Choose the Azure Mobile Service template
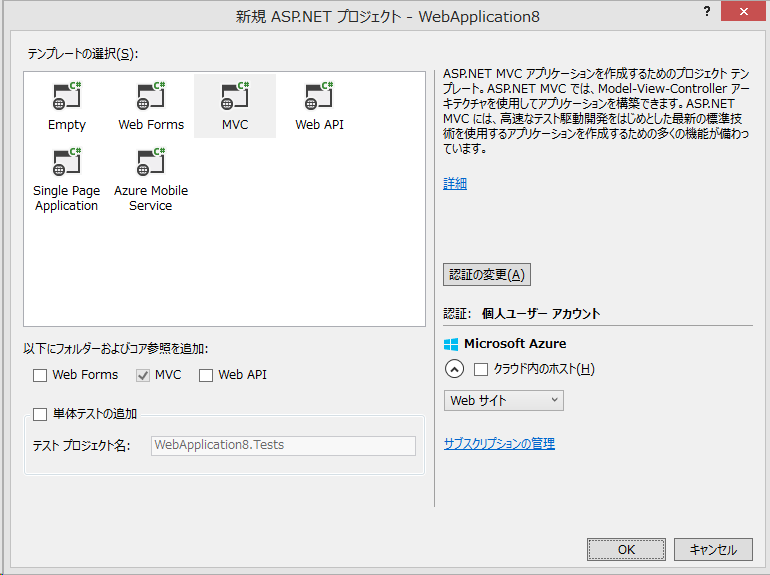The image size is (770, 575). coord(151,179)
